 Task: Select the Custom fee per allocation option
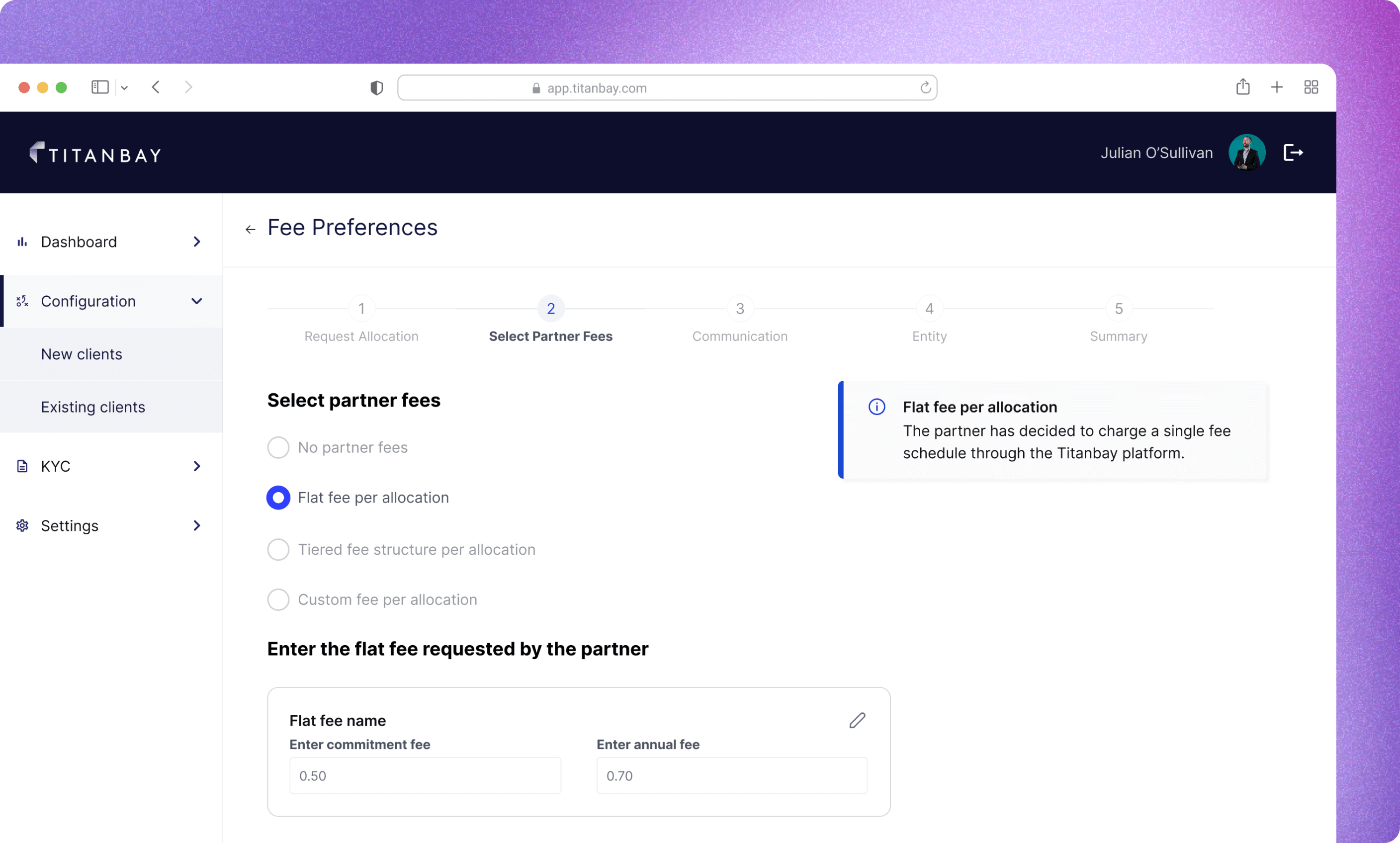pyautogui.click(x=278, y=599)
